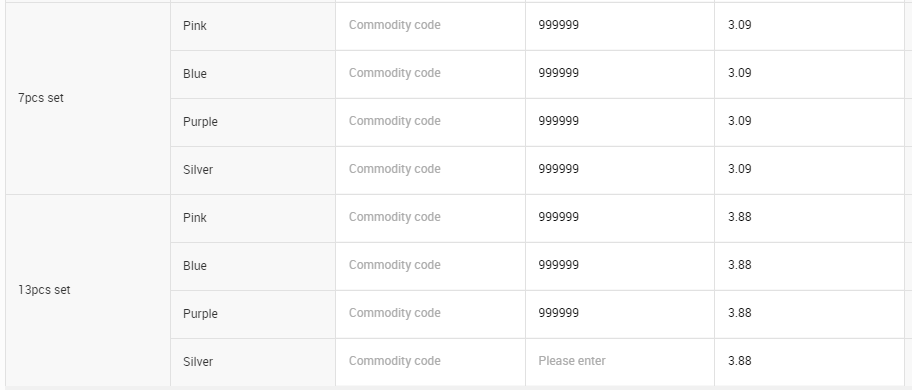Click the 3.88 price field for 13pcs Pink
The width and height of the screenshot is (912, 390).
[x=810, y=218]
